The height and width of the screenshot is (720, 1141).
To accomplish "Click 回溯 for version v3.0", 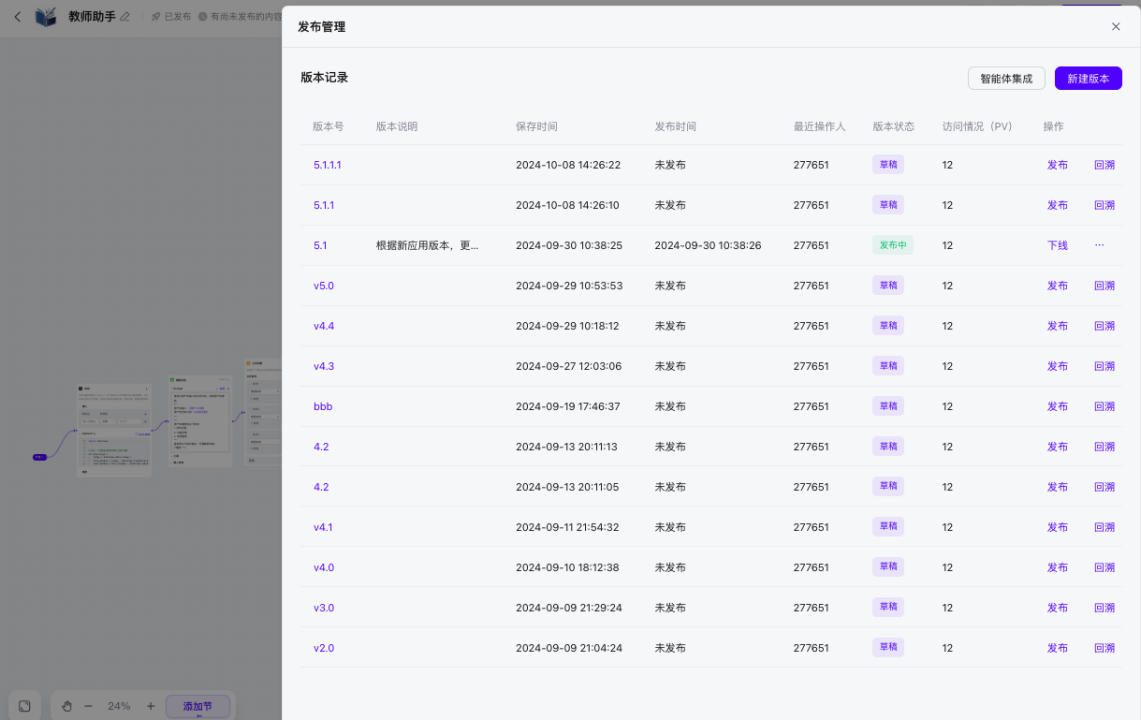I will pyautogui.click(x=1105, y=608).
